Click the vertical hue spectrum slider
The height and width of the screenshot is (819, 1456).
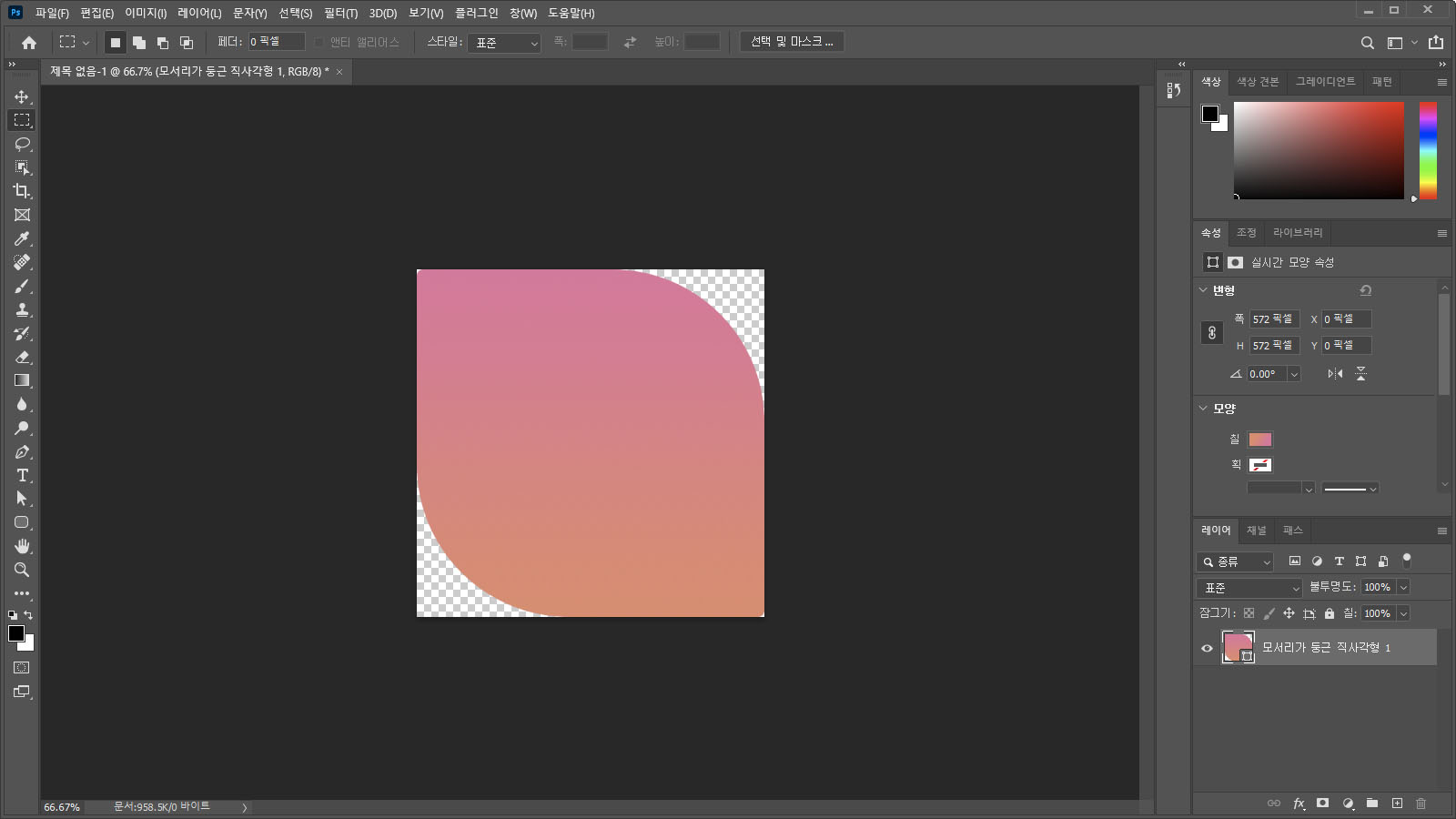[1428, 150]
